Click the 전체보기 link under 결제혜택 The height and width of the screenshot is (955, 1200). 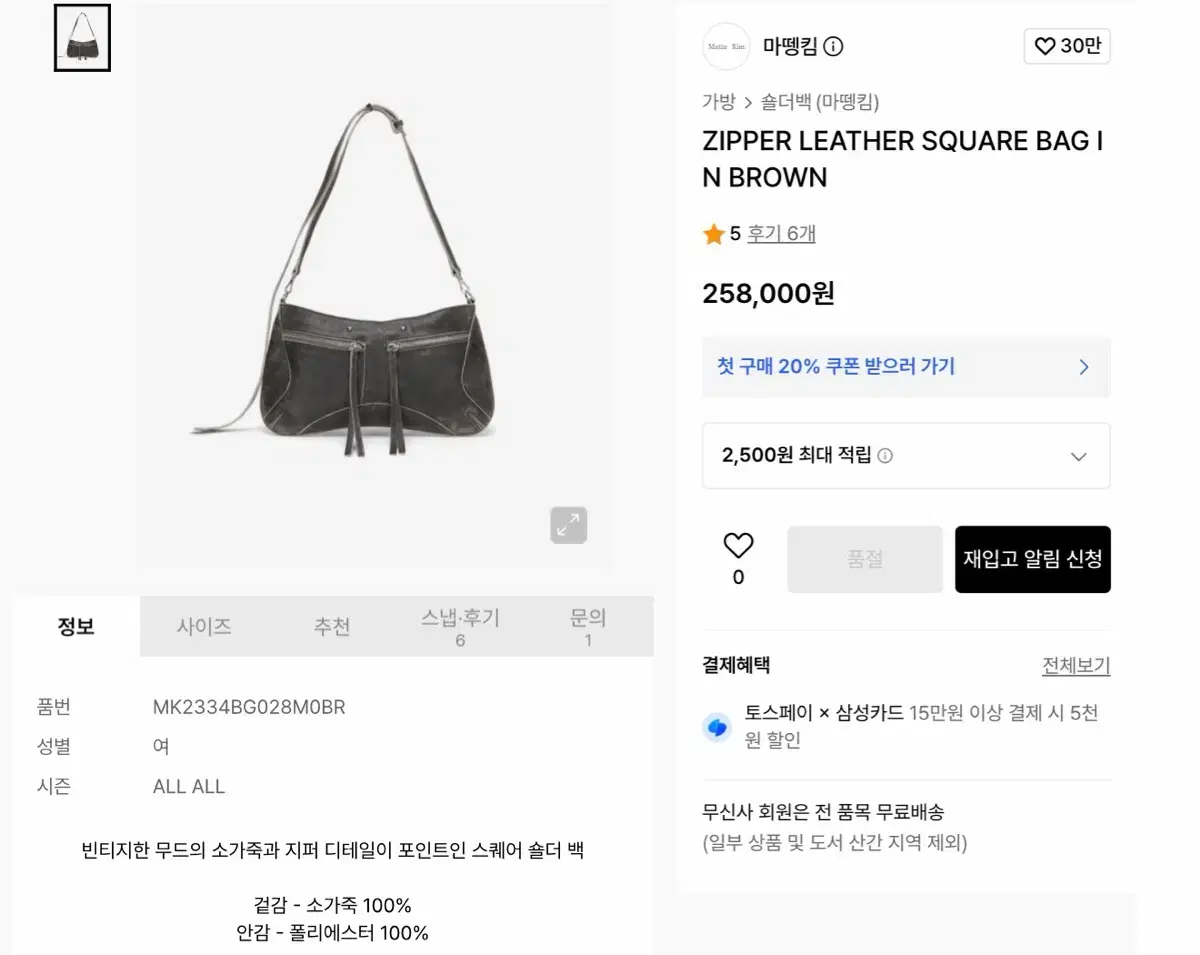(x=1076, y=666)
